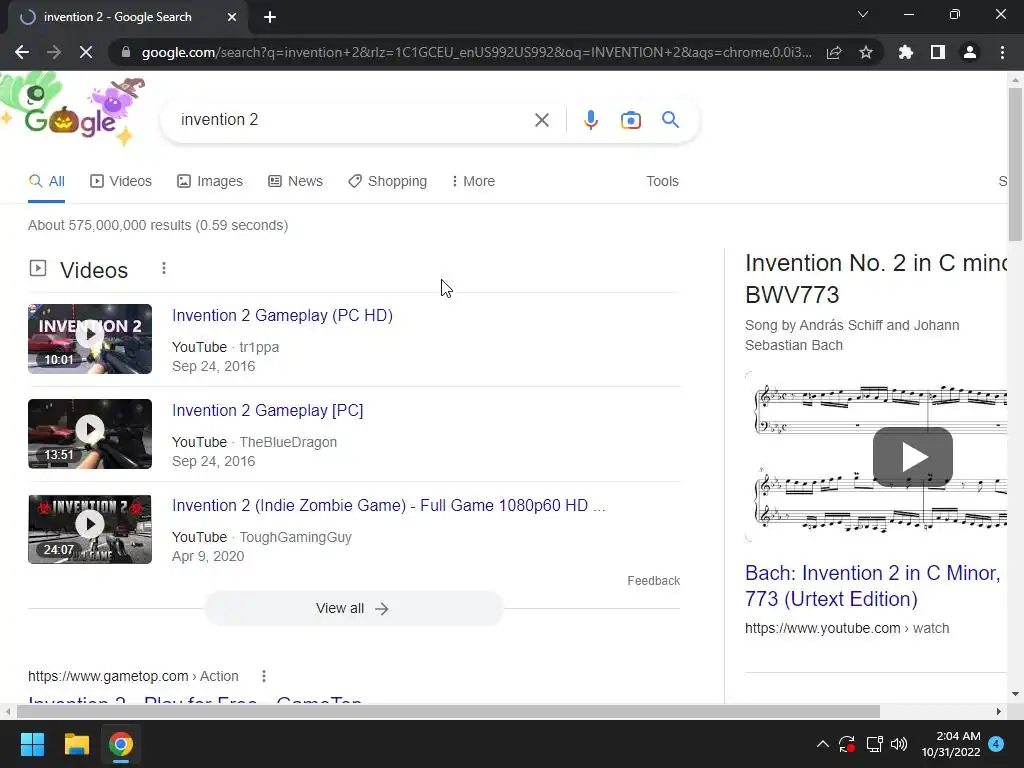This screenshot has height=768, width=1024.
Task: Open the Extensions puzzle icon
Action: click(906, 52)
